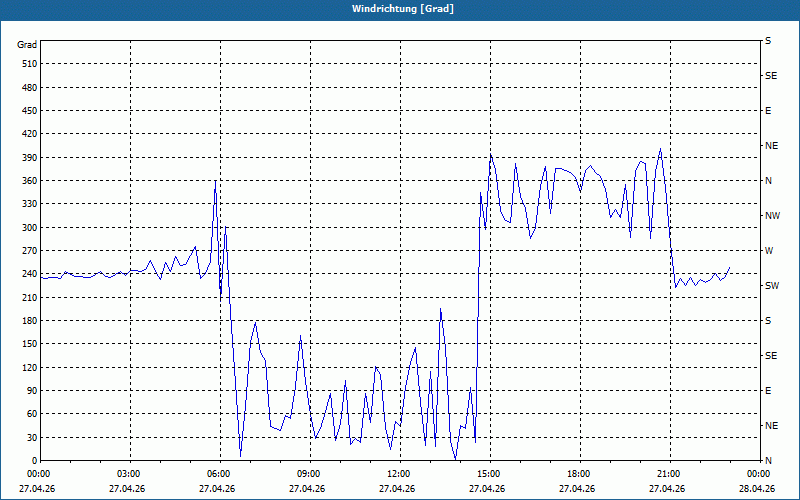This screenshot has height=500, width=800.
Task: Click the 18:00 time axis label
Action: pos(578,474)
